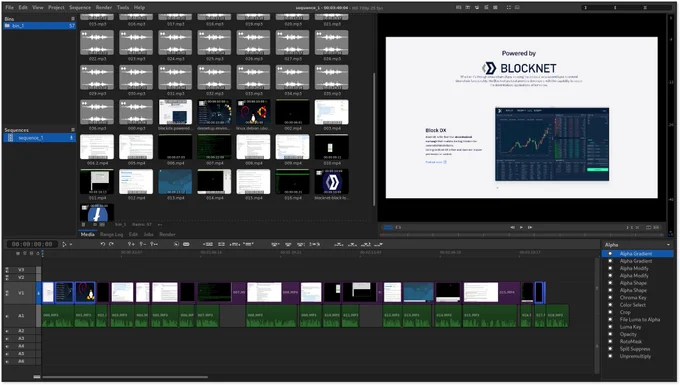Step to next frame in monitor

coord(530,227)
